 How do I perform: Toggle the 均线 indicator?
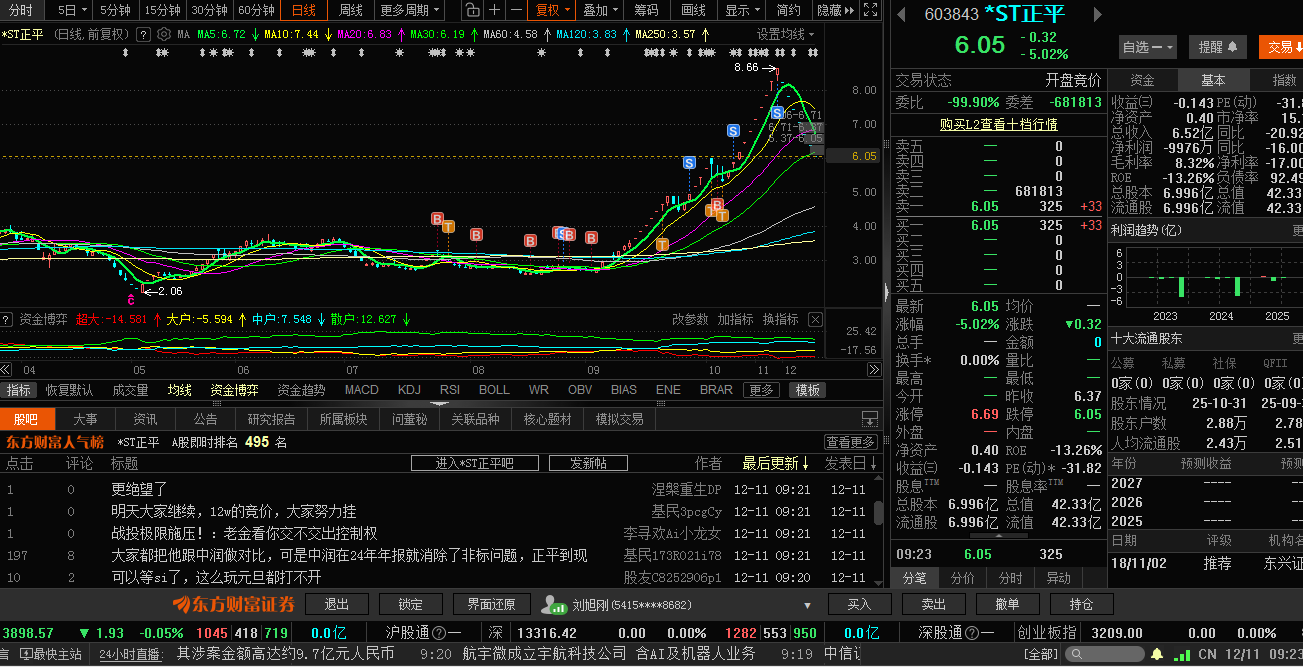[180, 390]
